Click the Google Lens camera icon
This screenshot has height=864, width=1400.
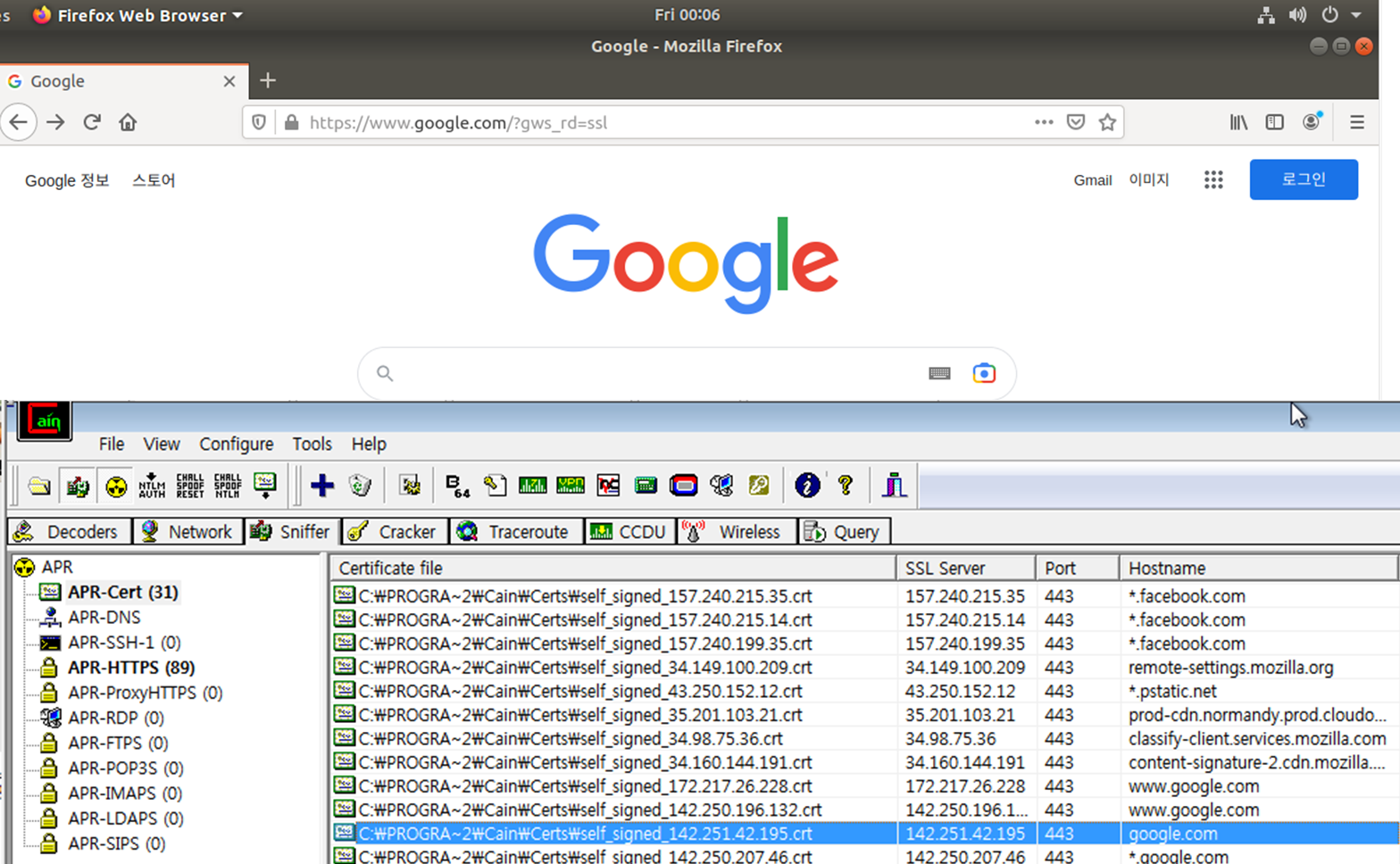click(984, 373)
